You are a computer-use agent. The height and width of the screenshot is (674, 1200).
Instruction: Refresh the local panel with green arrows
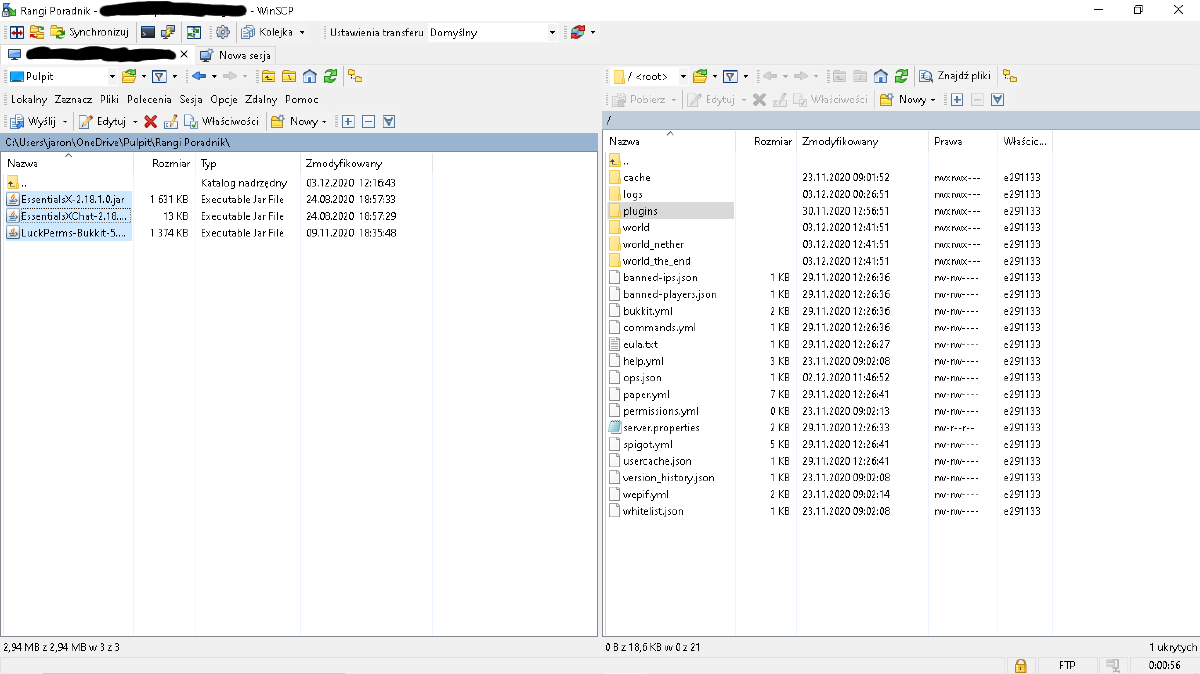coord(330,76)
